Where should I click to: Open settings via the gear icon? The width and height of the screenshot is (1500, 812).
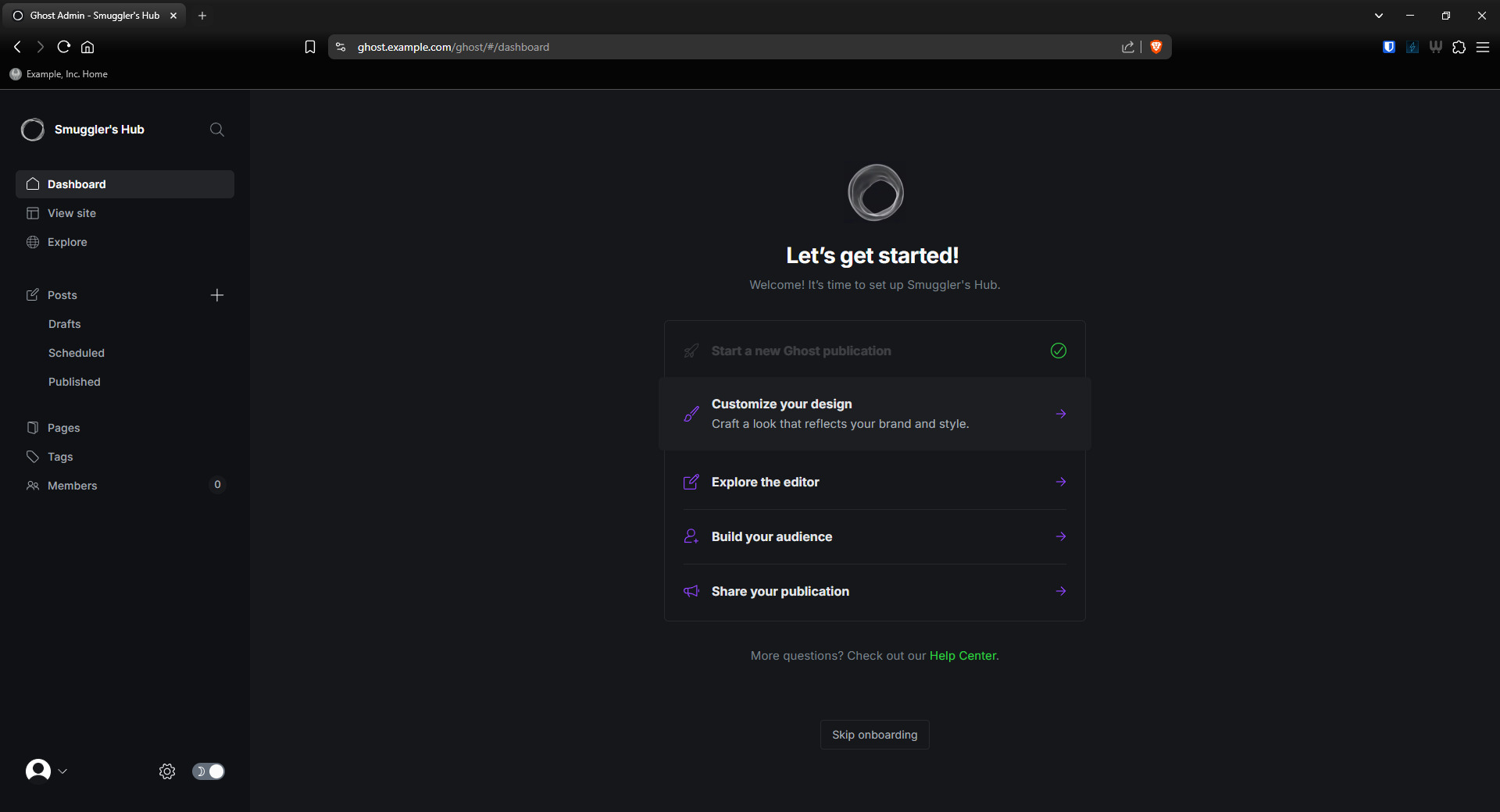167,771
